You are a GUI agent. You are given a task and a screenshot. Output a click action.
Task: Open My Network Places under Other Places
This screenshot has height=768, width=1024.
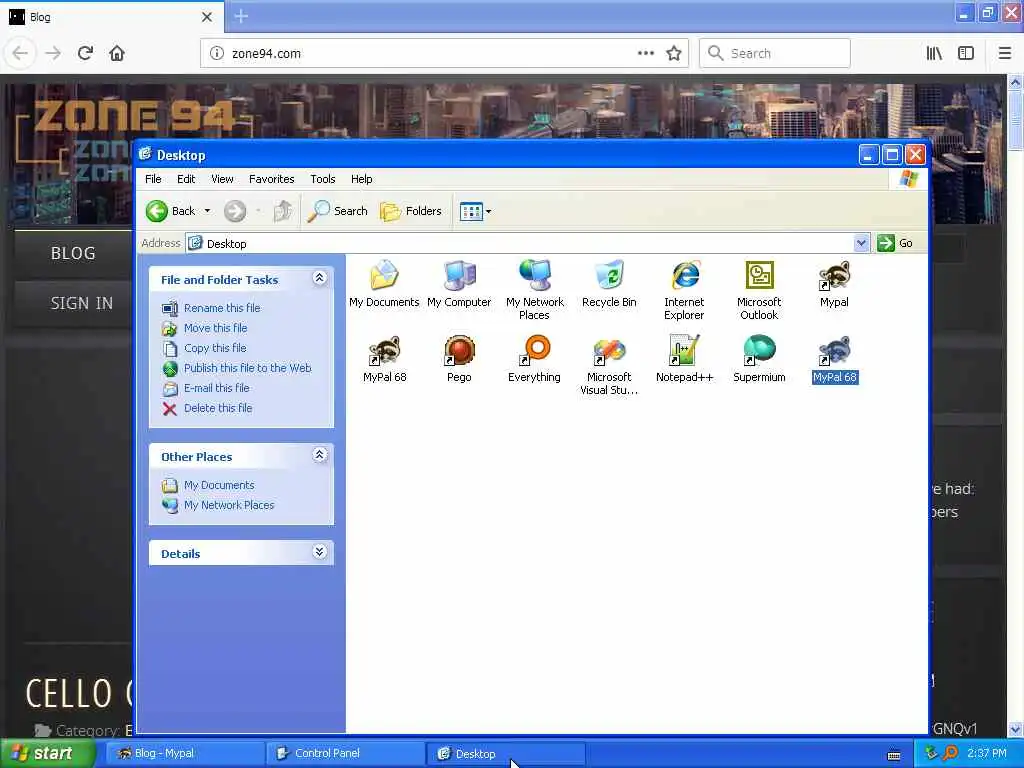pos(229,505)
